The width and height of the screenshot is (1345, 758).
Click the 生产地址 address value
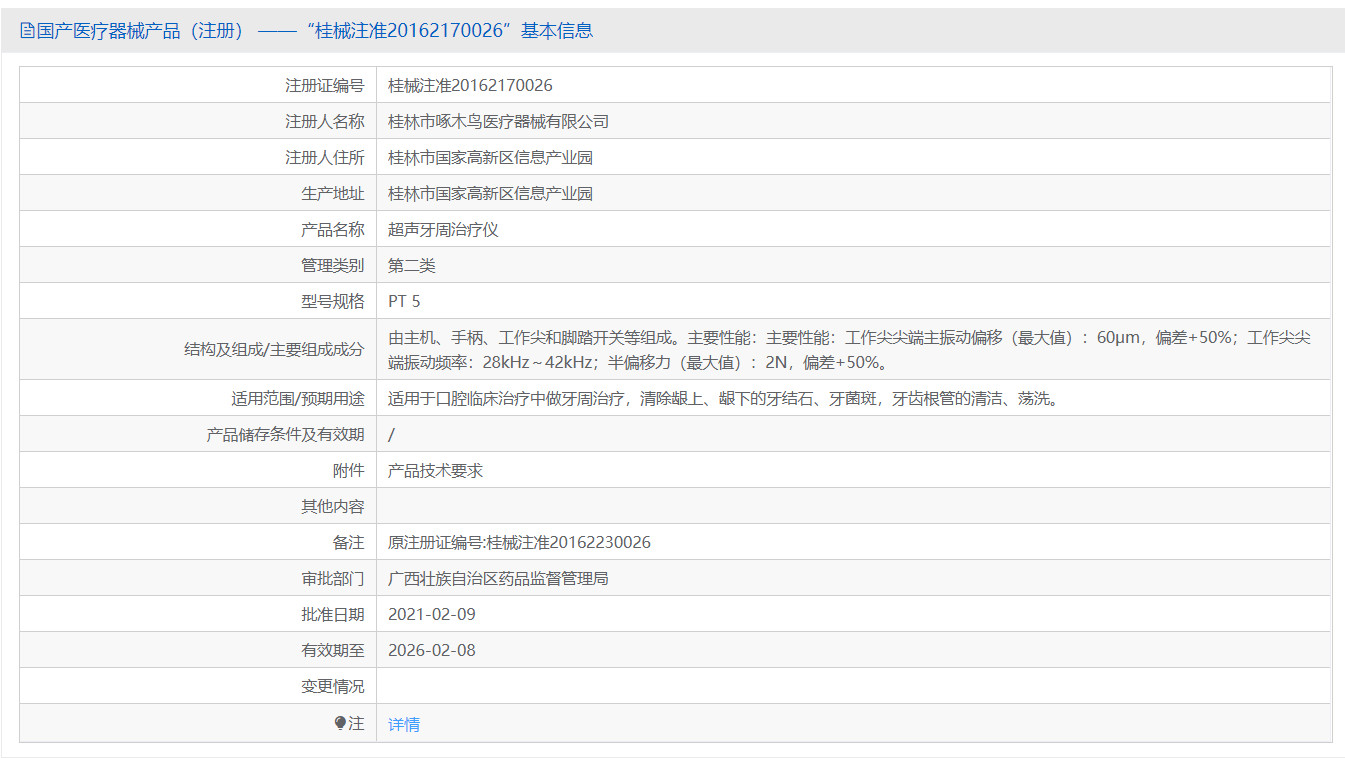(490, 193)
